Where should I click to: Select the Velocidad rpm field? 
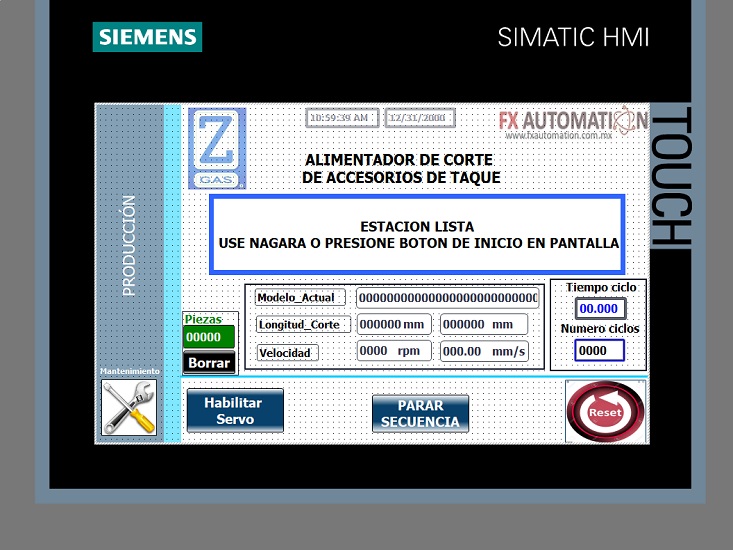pos(394,351)
